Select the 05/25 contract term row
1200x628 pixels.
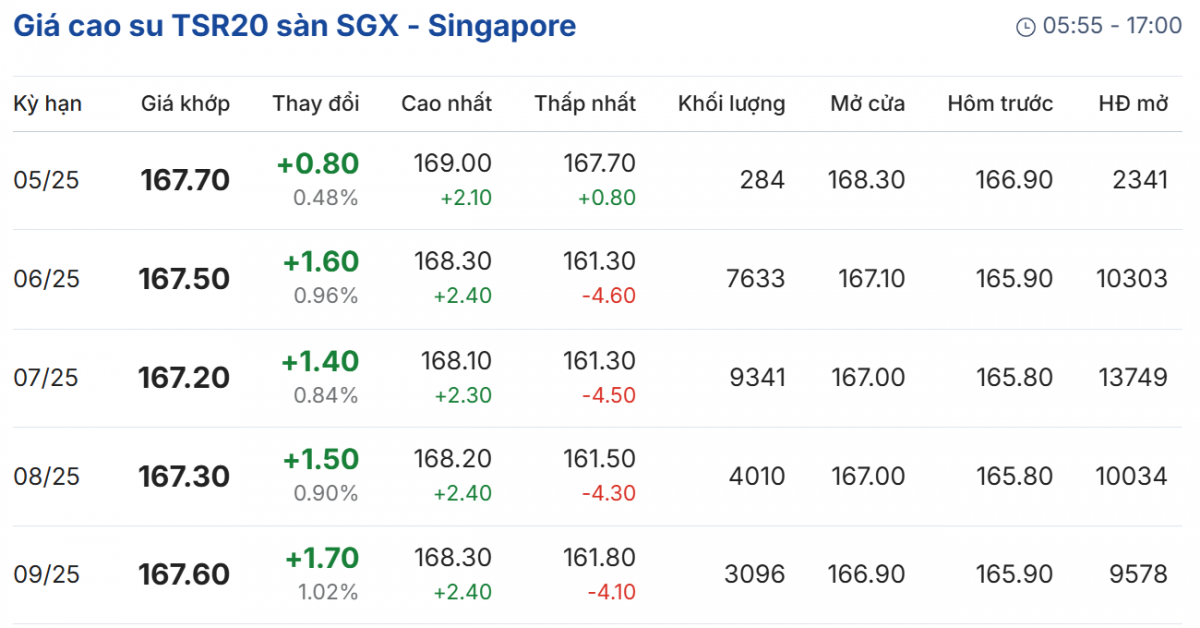(46, 180)
